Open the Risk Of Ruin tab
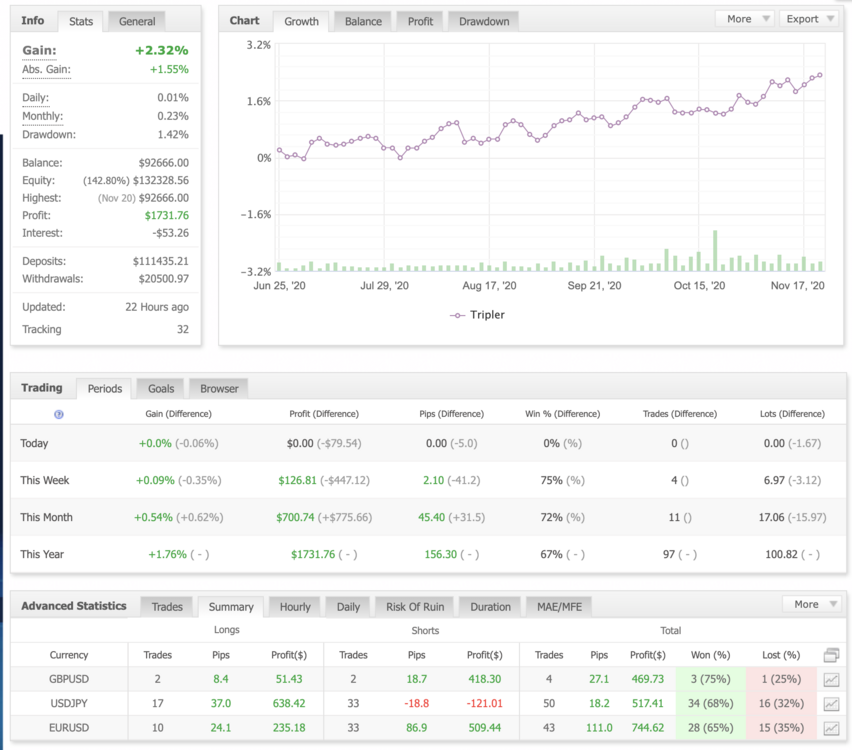Viewport: 852px width, 750px height. [415, 607]
